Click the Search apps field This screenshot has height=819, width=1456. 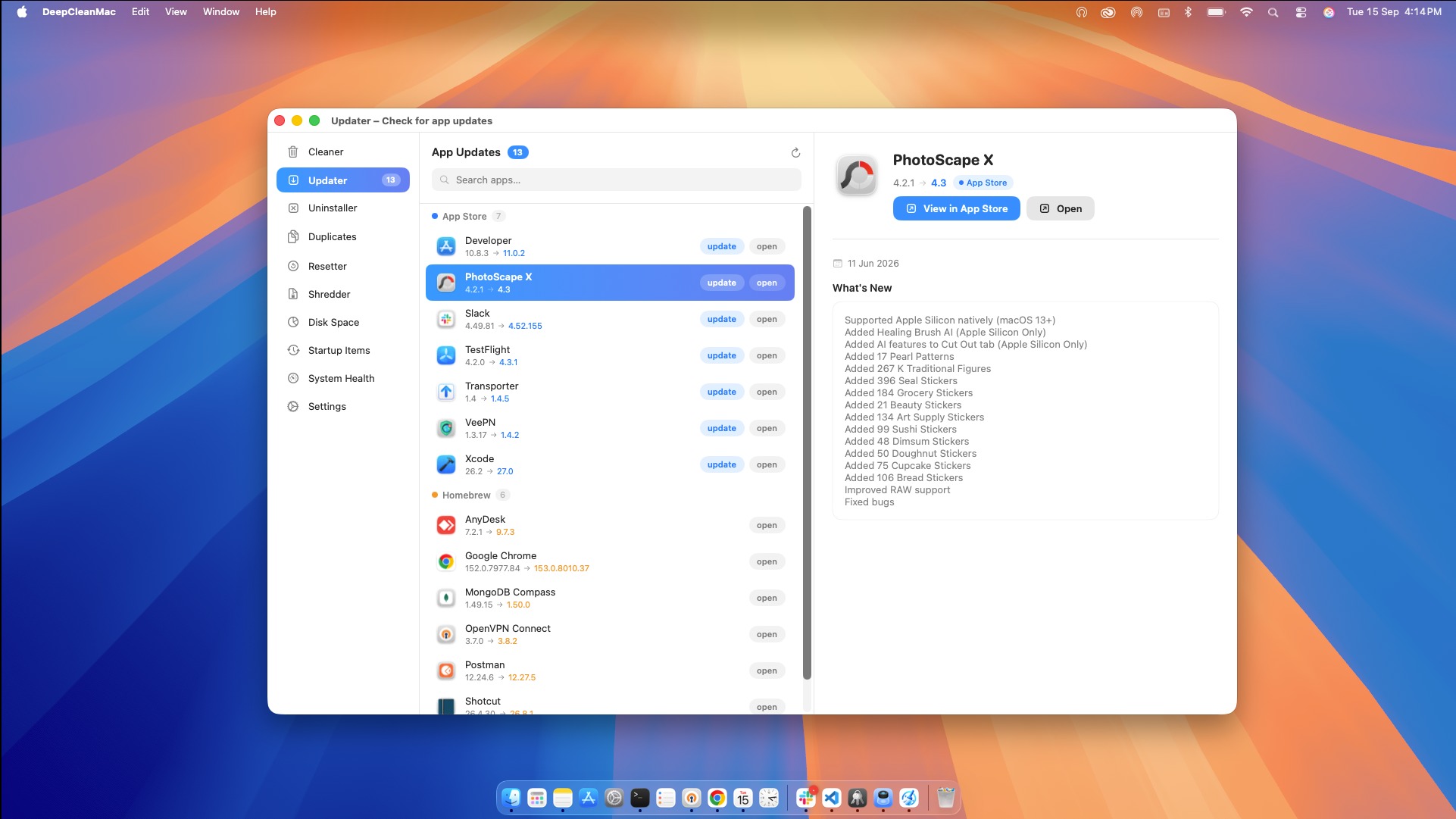pyautogui.click(x=616, y=180)
